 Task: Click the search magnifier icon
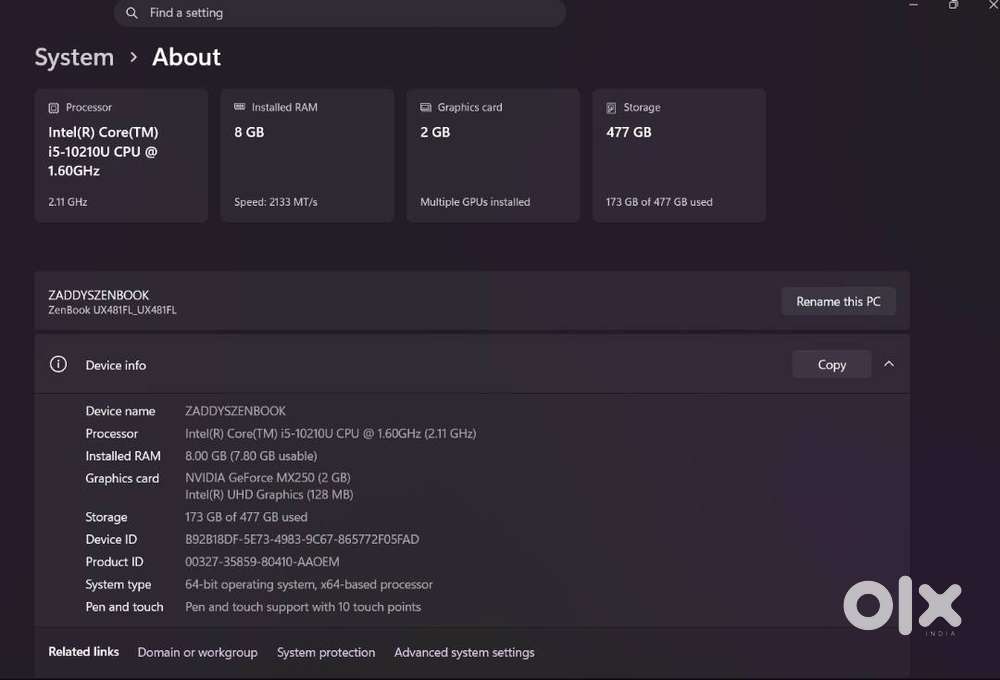131,13
